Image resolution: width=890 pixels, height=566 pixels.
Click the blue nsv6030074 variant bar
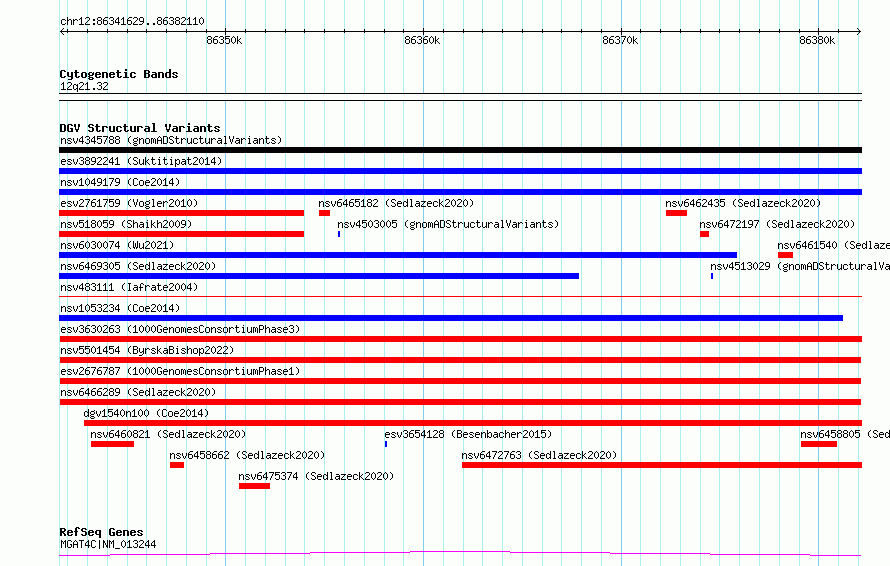coord(398,255)
